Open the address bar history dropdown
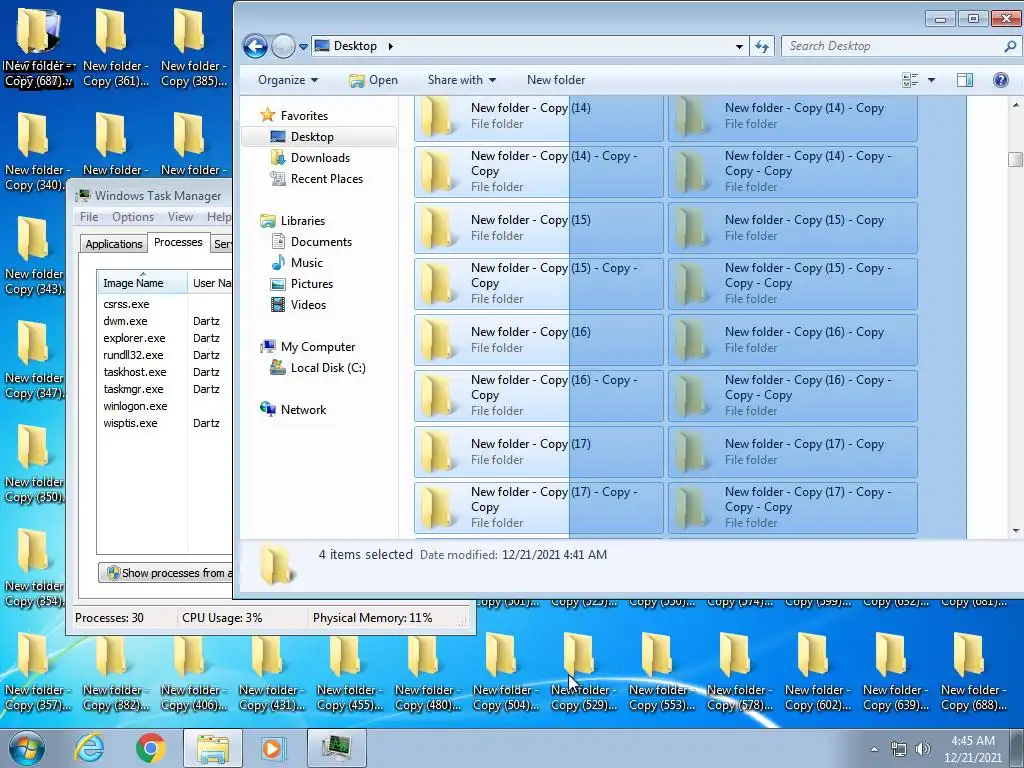This screenshot has height=768, width=1024. point(739,46)
